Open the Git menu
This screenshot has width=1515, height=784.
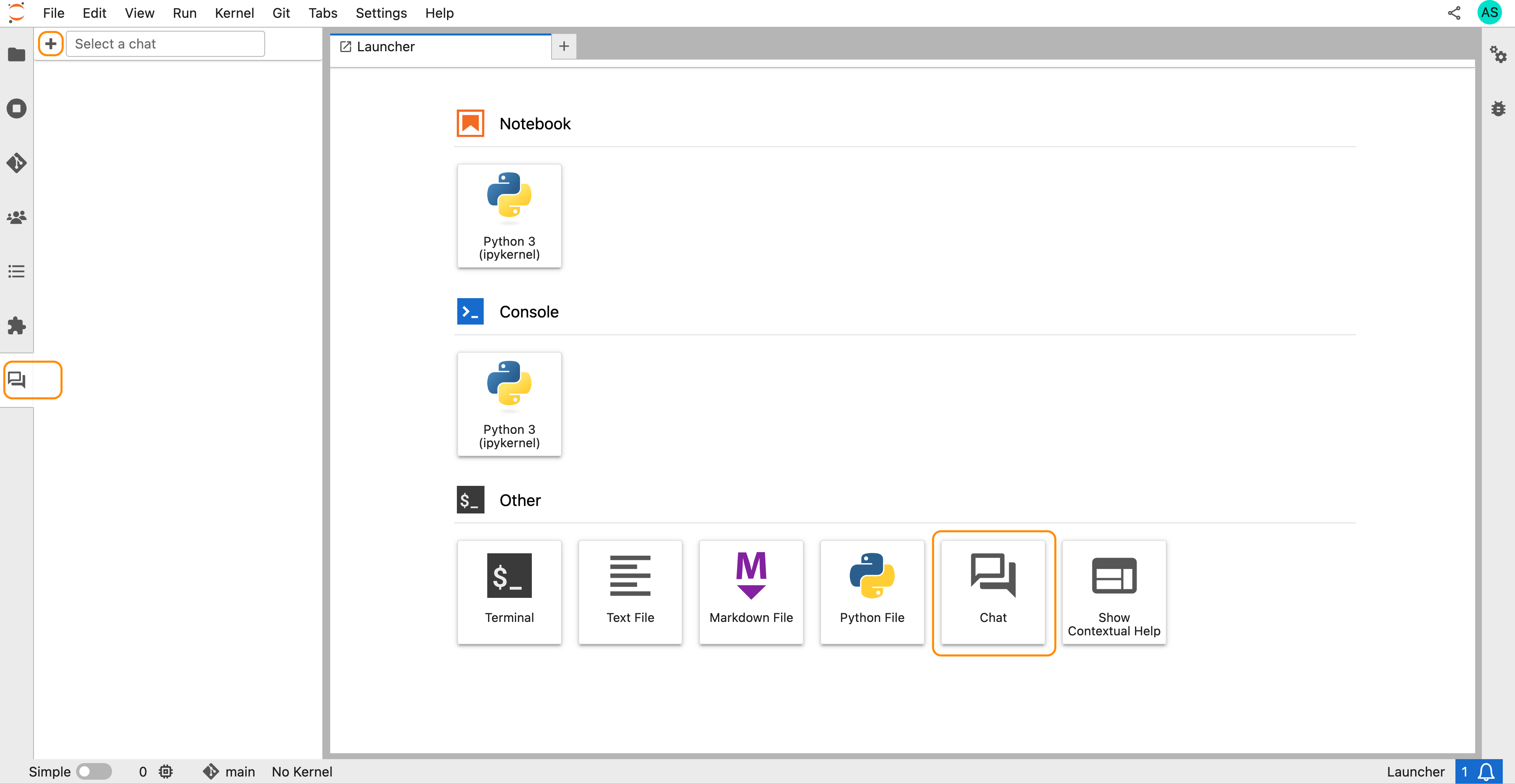click(281, 13)
